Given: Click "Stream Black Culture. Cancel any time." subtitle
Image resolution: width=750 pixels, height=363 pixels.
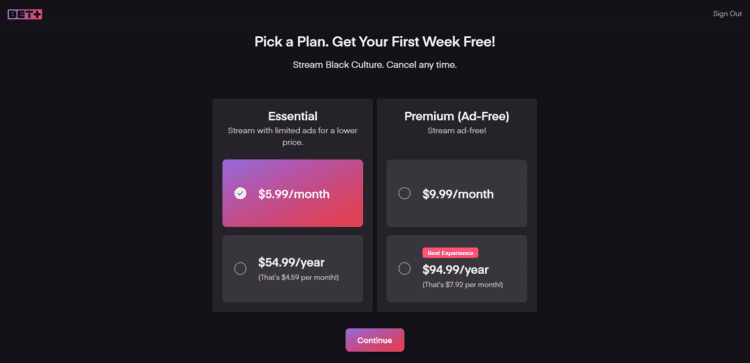Looking at the screenshot, I should [375, 65].
